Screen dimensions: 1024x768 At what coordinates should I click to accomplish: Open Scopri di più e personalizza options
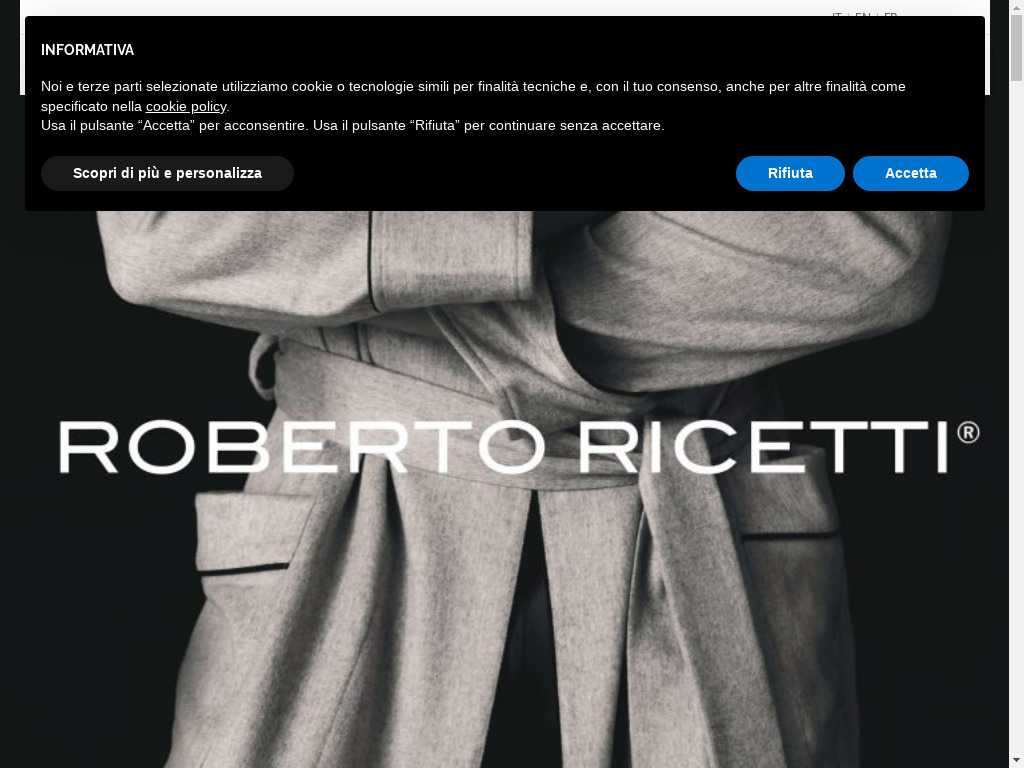pyautogui.click(x=167, y=173)
